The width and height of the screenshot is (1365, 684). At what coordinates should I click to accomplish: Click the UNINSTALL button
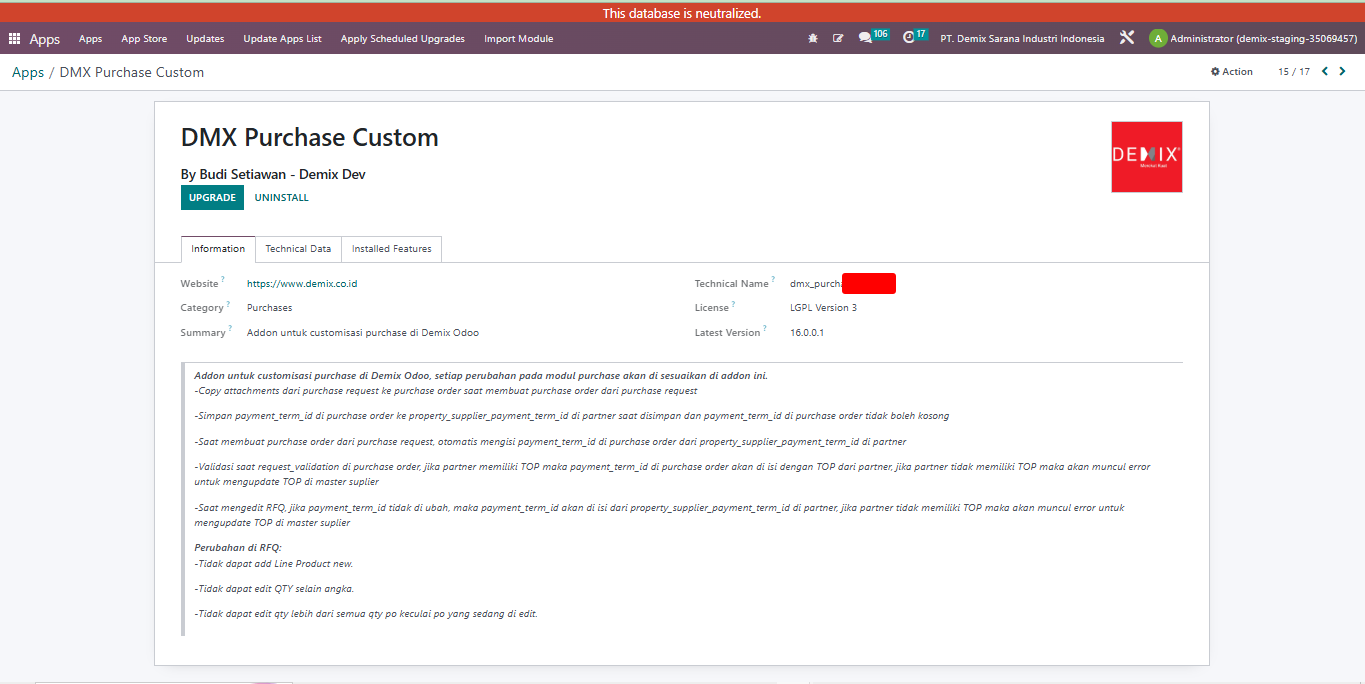coord(282,198)
